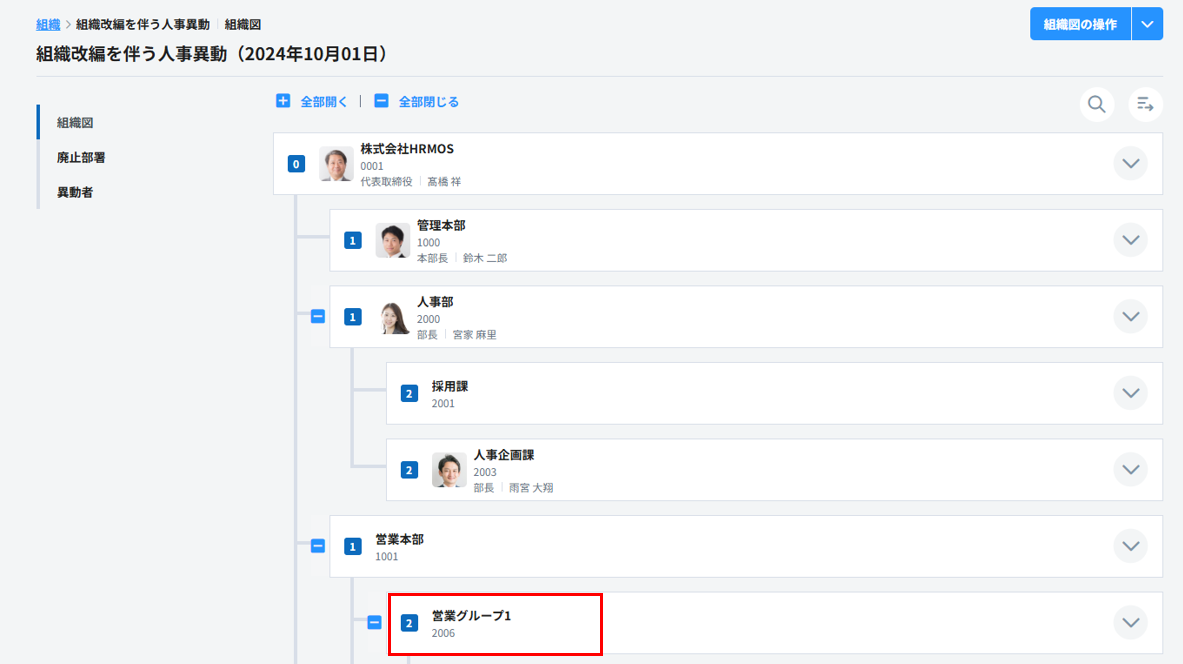Collapse the 営業グループ1 tree node

[375, 622]
